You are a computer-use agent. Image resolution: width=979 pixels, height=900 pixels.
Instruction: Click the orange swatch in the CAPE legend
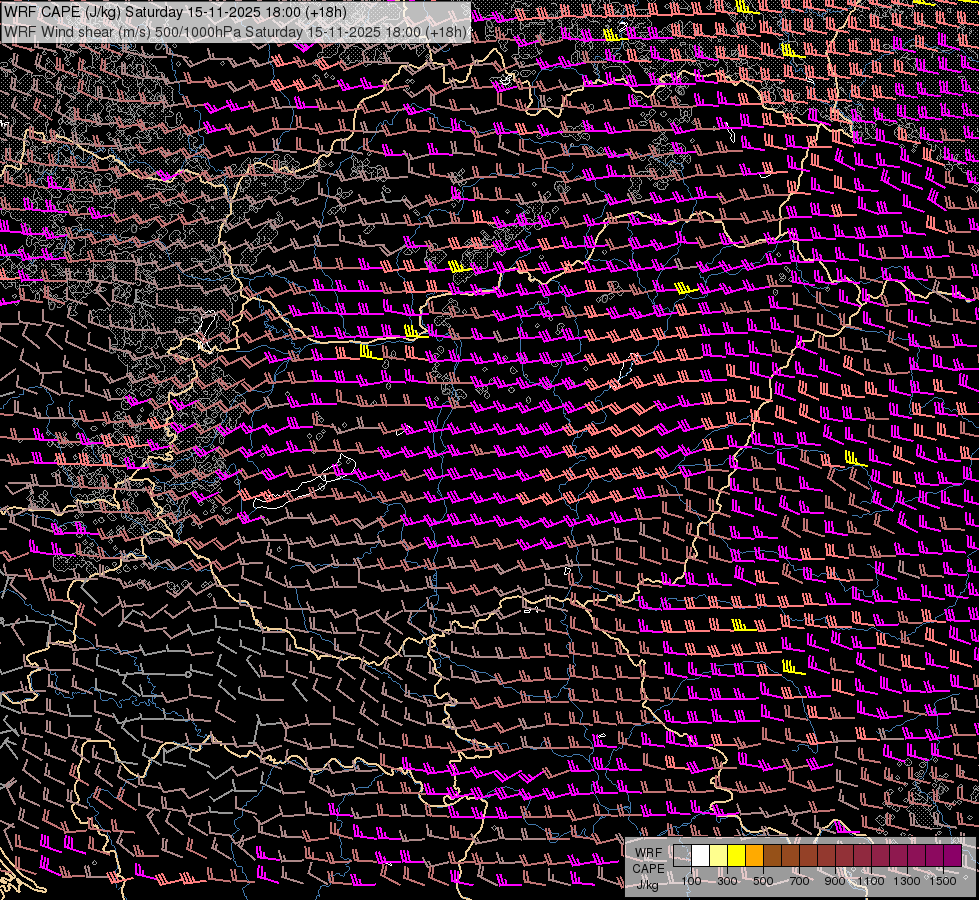coord(755,855)
